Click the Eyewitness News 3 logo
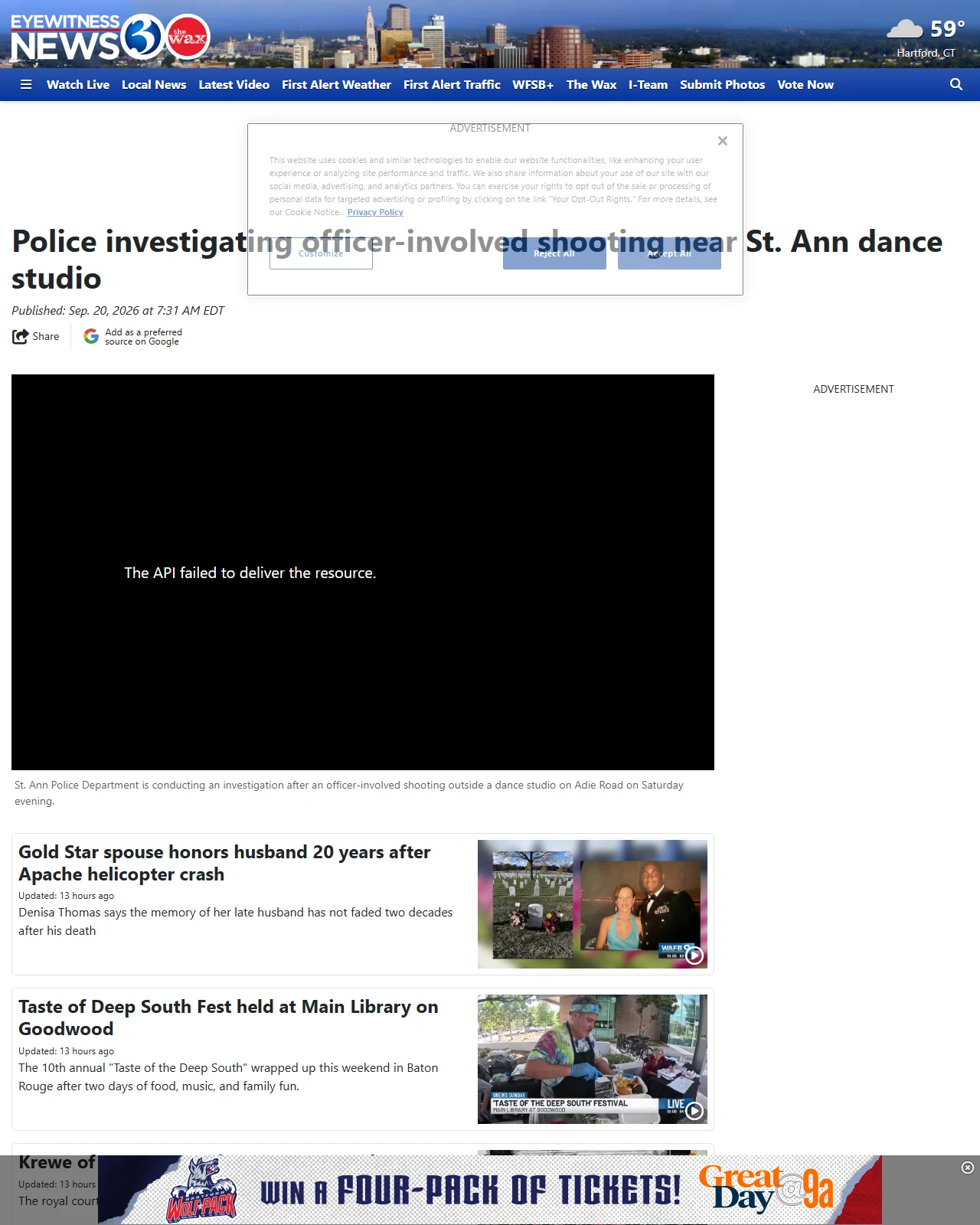The image size is (980, 1225). [x=87, y=38]
